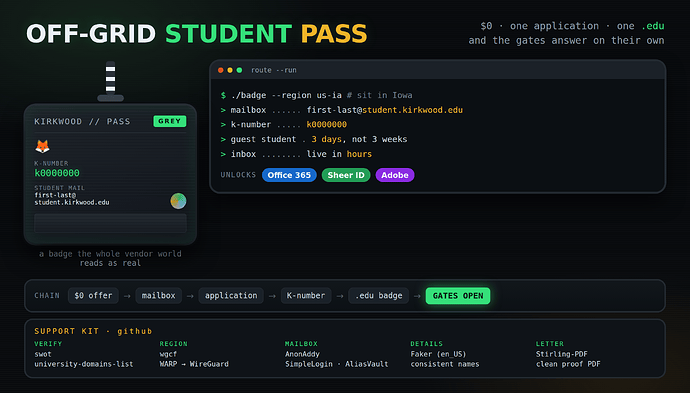
Task: Click the consistent names entry
Action: 445,364
